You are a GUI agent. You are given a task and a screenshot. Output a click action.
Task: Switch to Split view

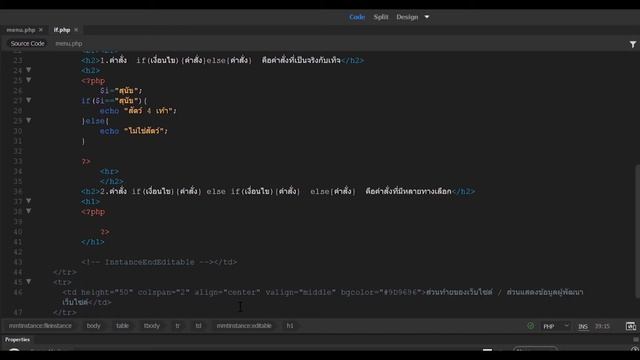tap(381, 17)
